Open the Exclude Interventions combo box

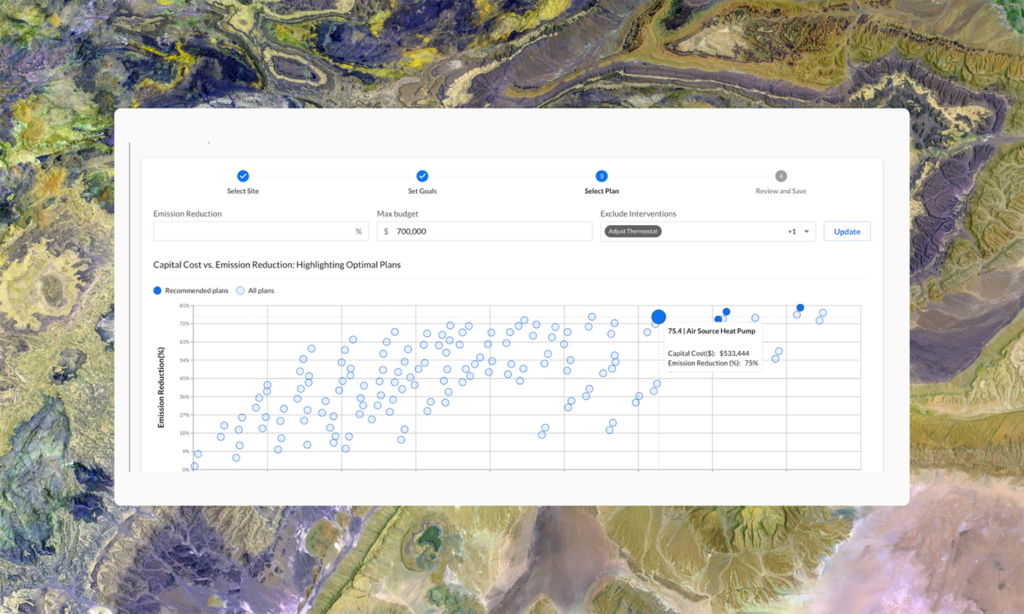[720, 232]
